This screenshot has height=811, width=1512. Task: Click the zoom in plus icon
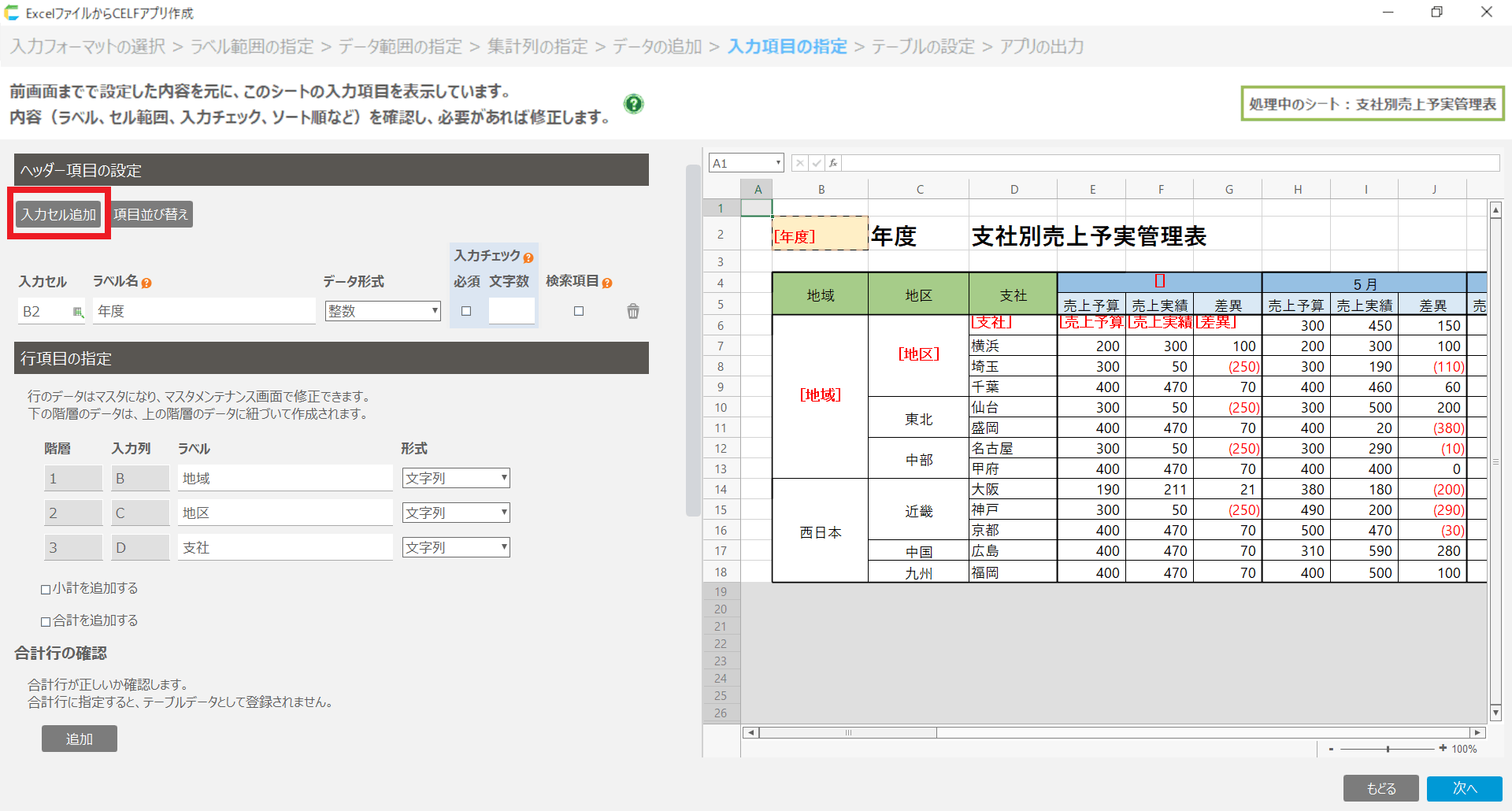pyautogui.click(x=1443, y=748)
